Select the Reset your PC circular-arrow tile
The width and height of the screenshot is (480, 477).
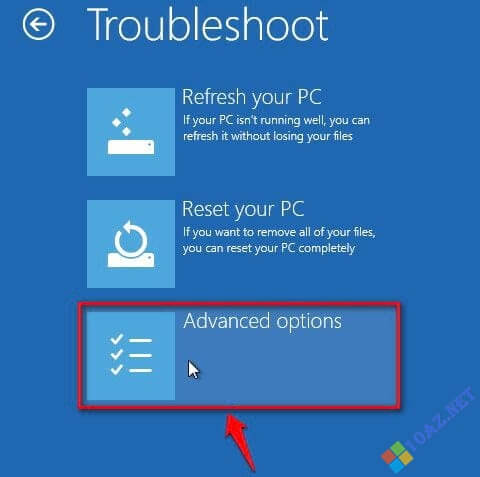(x=131, y=244)
